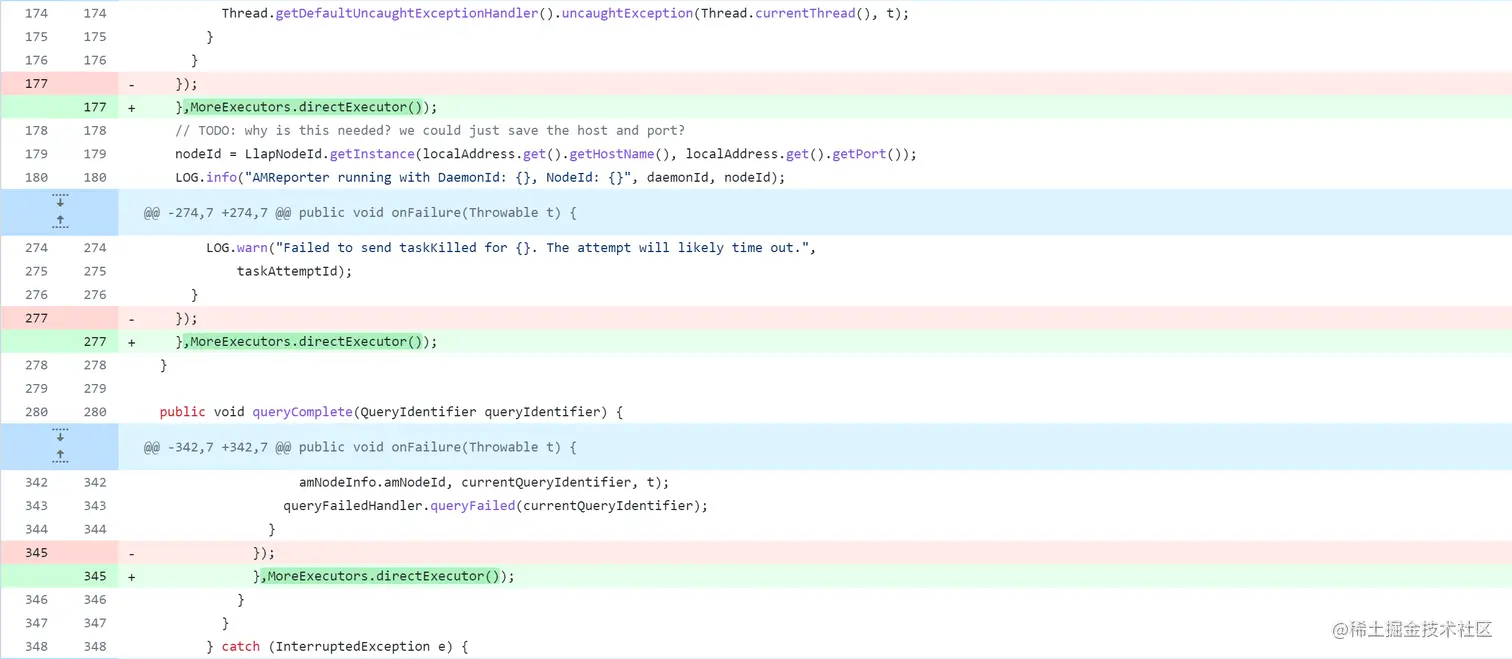Select old line number 174

click(x=36, y=13)
